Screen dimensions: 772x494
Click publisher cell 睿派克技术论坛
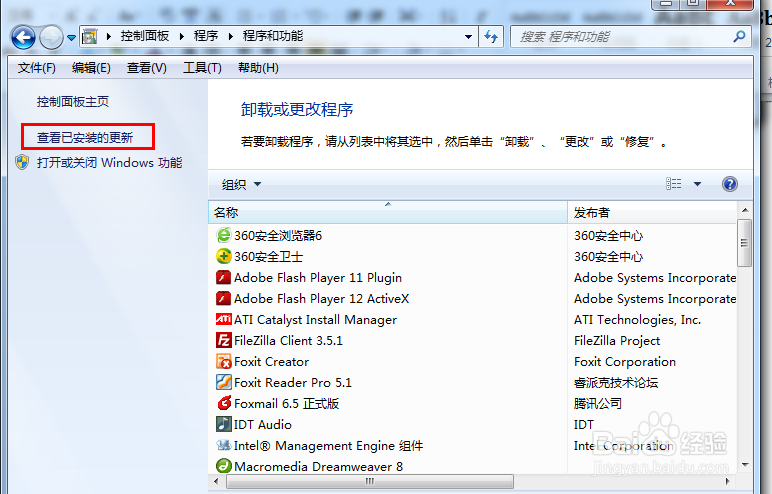coord(616,383)
